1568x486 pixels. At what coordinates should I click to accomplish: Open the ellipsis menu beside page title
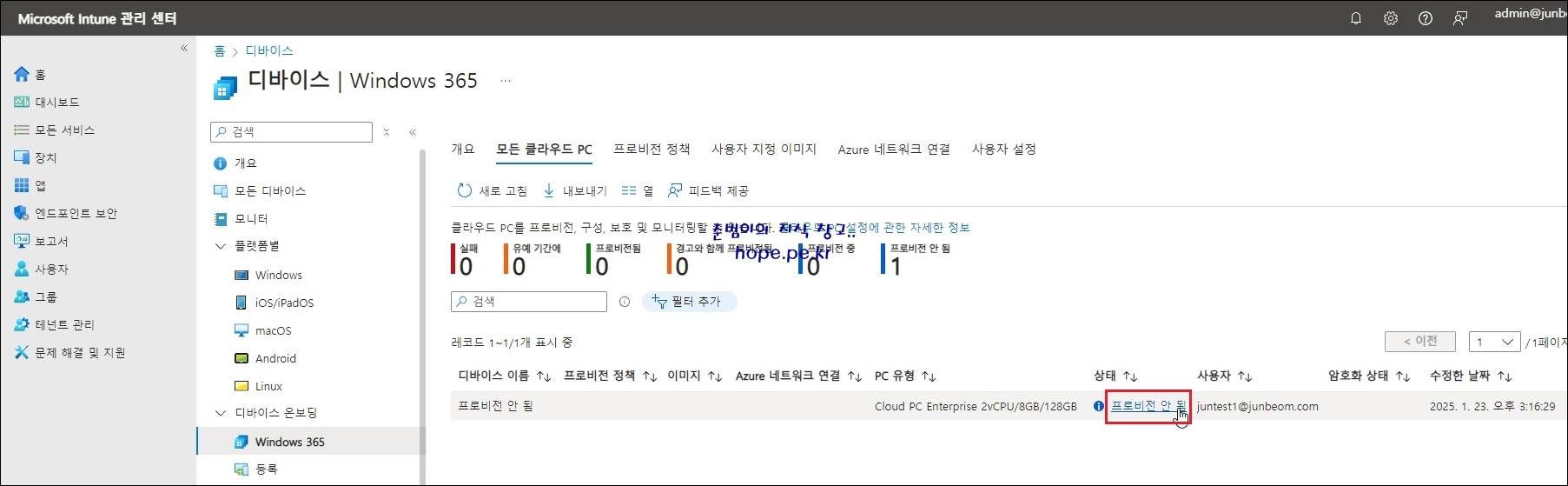(506, 81)
